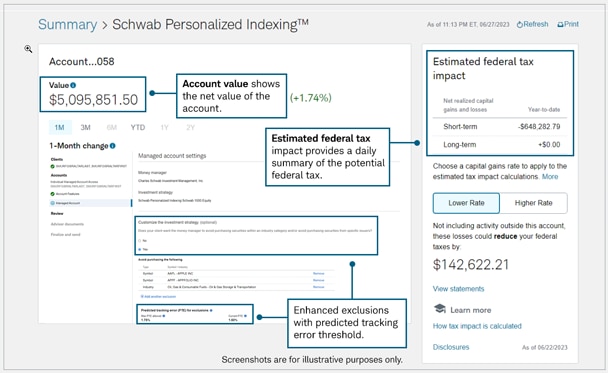
Task: Click the magnifier zoom icon
Action: pos(28,49)
